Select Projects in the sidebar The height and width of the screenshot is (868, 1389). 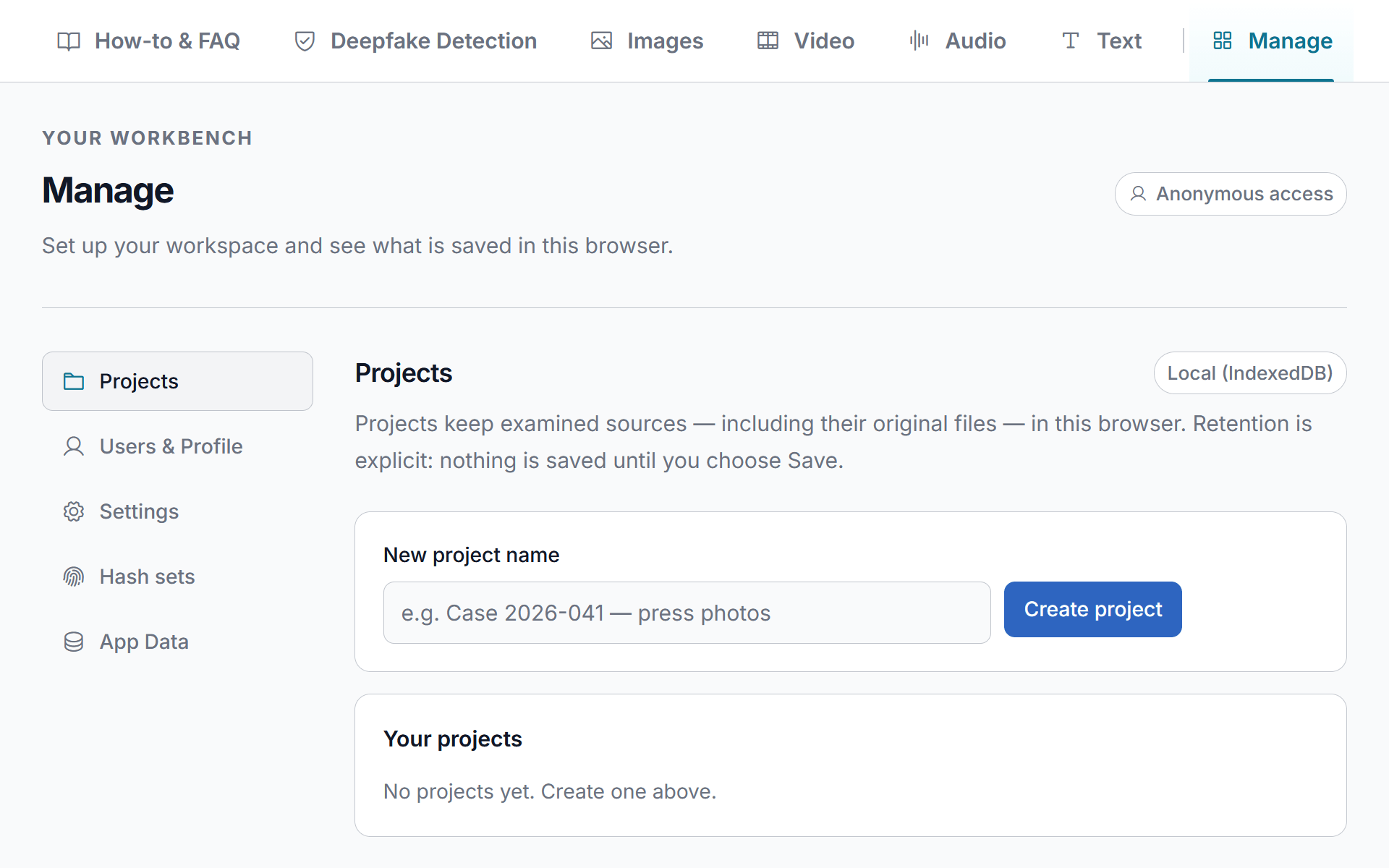tap(177, 381)
